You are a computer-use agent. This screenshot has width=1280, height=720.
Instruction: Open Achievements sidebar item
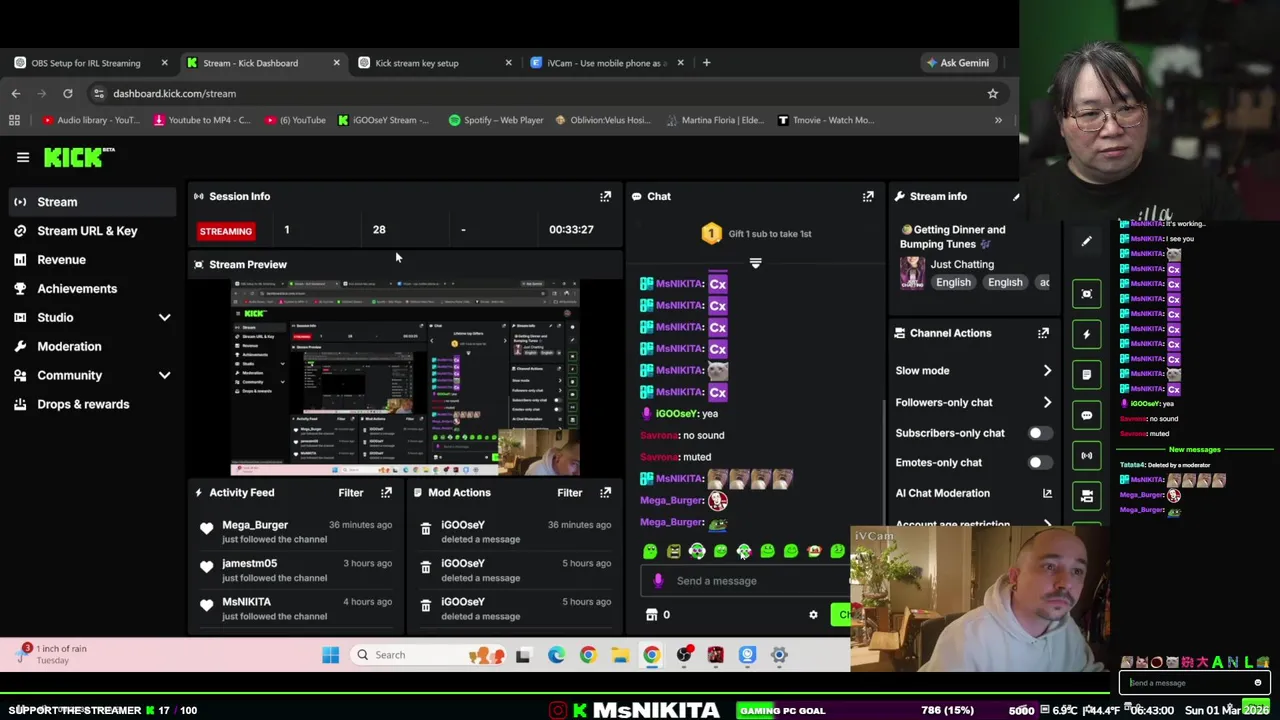[94, 289]
